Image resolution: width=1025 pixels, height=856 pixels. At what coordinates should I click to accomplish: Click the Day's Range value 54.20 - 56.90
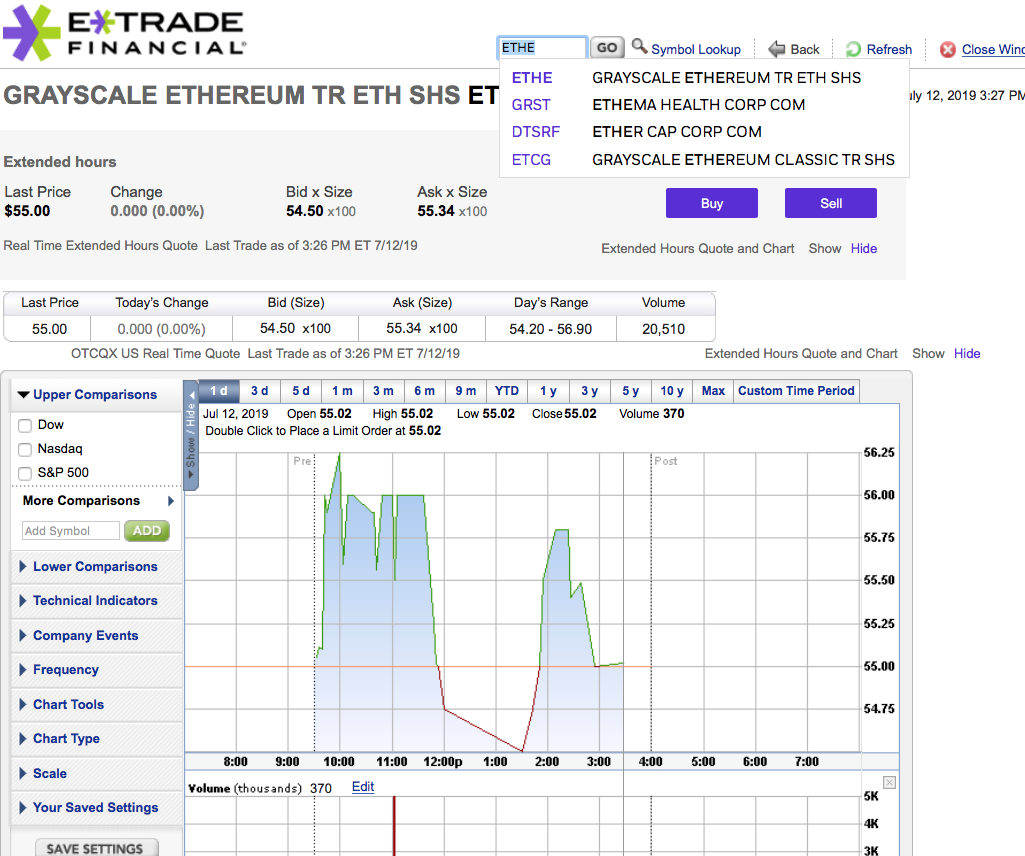[550, 329]
